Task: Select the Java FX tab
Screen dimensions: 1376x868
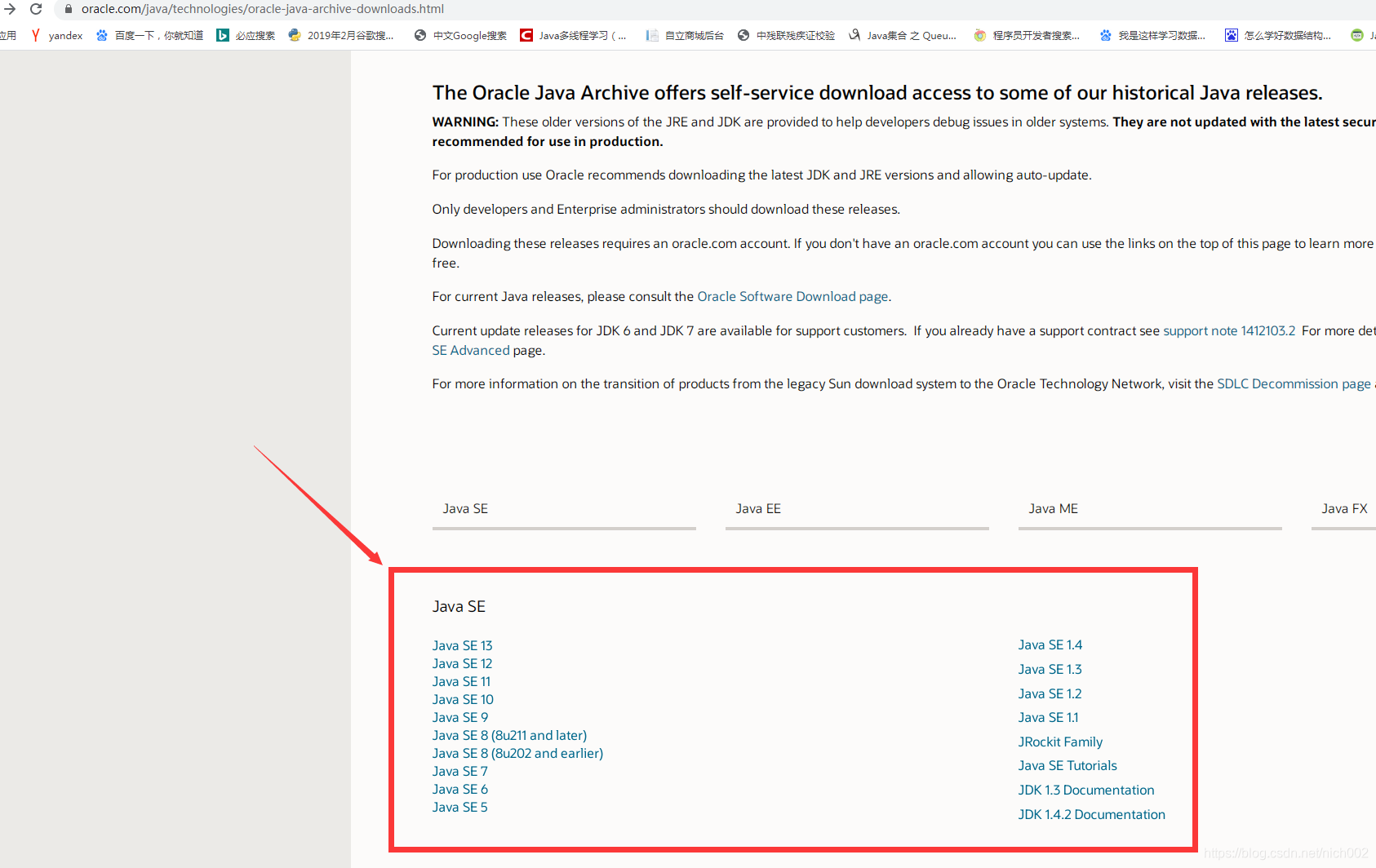Action: tap(1344, 509)
